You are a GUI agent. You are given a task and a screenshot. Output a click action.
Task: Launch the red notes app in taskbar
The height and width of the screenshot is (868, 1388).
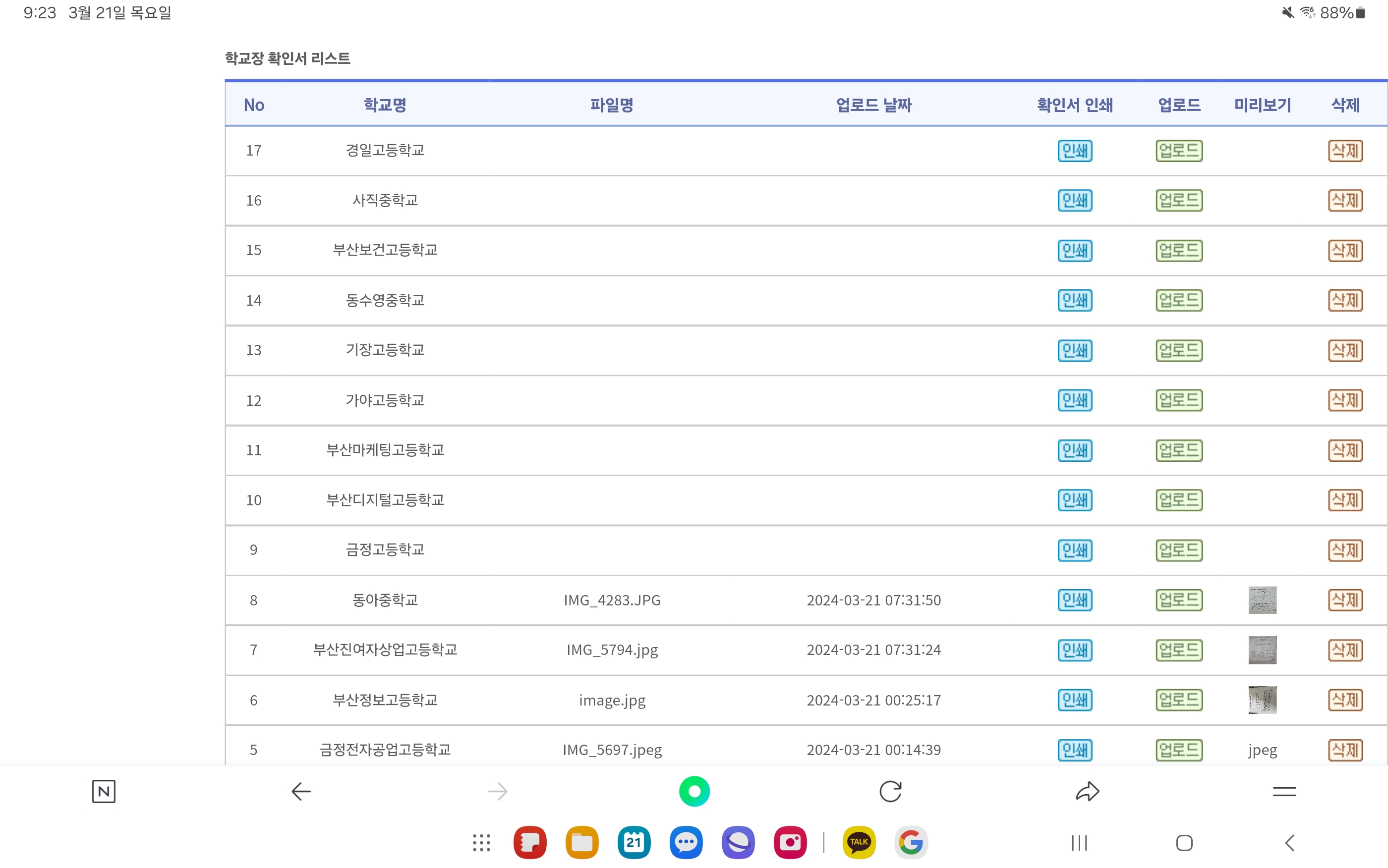point(530,843)
